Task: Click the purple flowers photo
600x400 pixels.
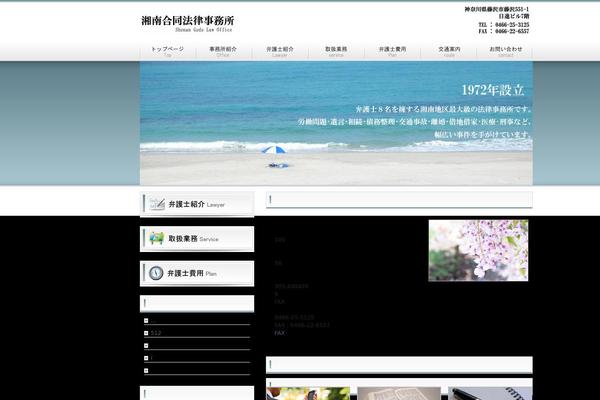Action: (x=478, y=250)
